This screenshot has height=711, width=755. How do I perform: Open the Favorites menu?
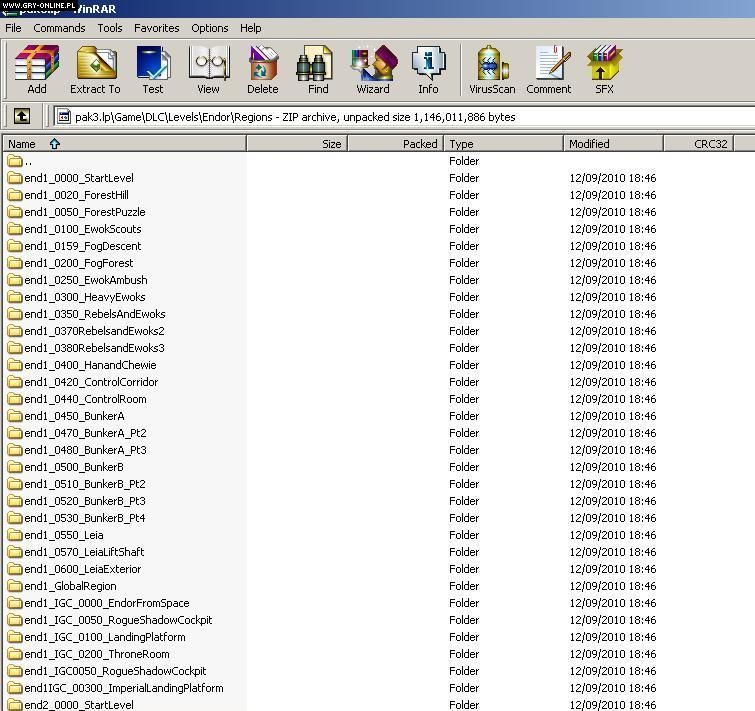click(157, 28)
